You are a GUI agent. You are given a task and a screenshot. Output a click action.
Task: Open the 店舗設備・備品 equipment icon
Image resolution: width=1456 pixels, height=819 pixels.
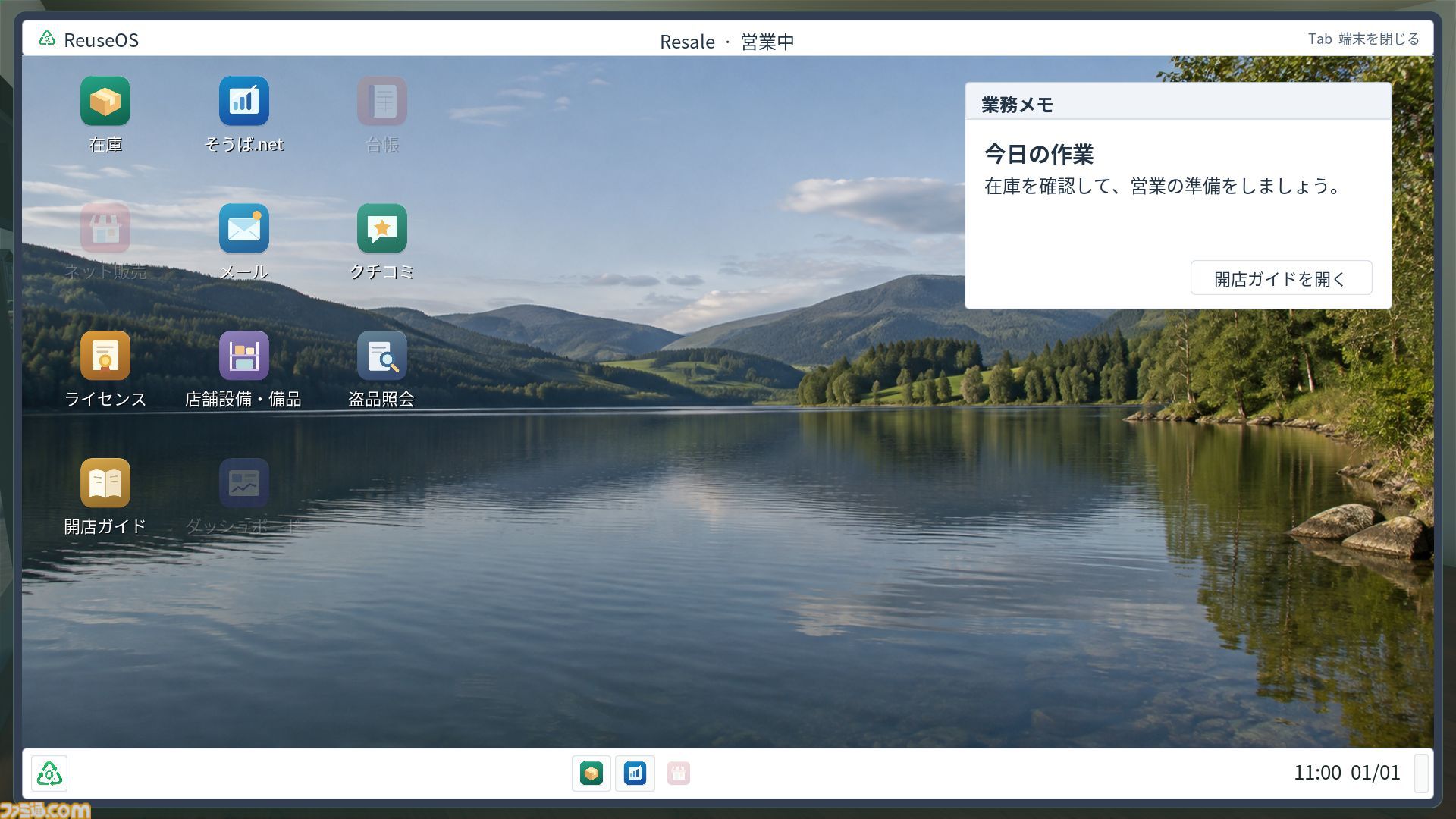click(x=243, y=356)
